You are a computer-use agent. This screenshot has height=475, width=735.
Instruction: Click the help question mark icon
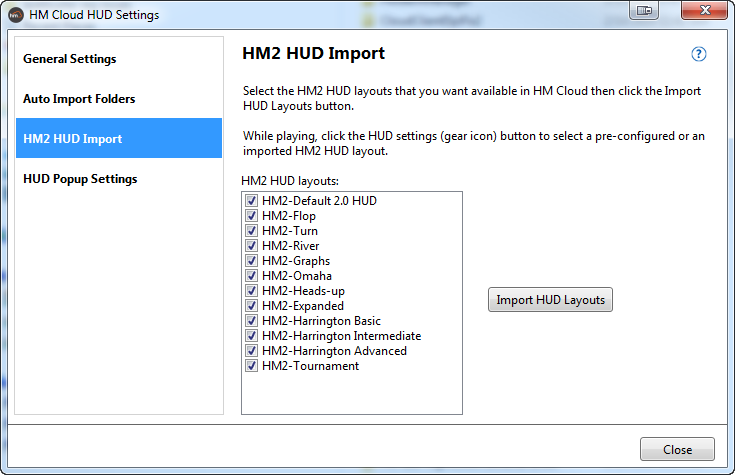pyautogui.click(x=699, y=55)
